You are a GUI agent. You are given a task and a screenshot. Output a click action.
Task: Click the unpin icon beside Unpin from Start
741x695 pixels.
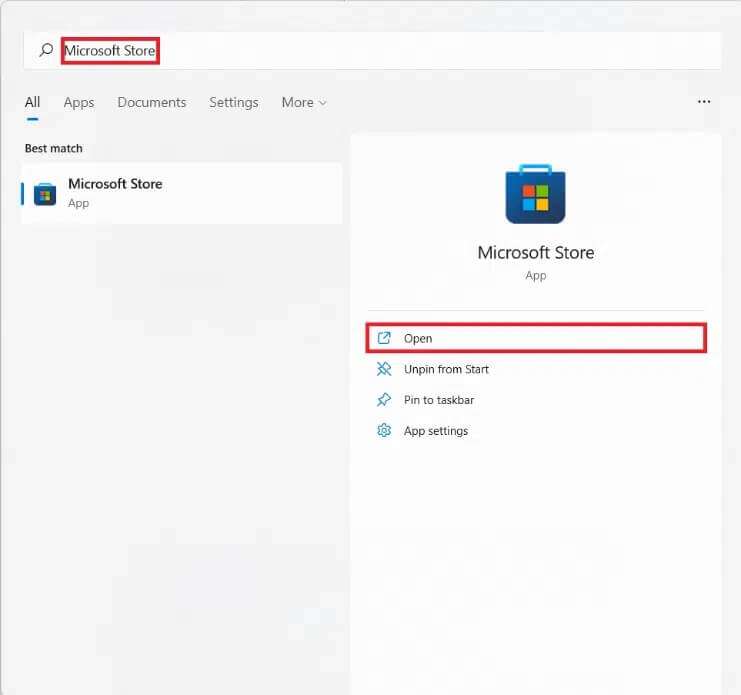coord(384,369)
